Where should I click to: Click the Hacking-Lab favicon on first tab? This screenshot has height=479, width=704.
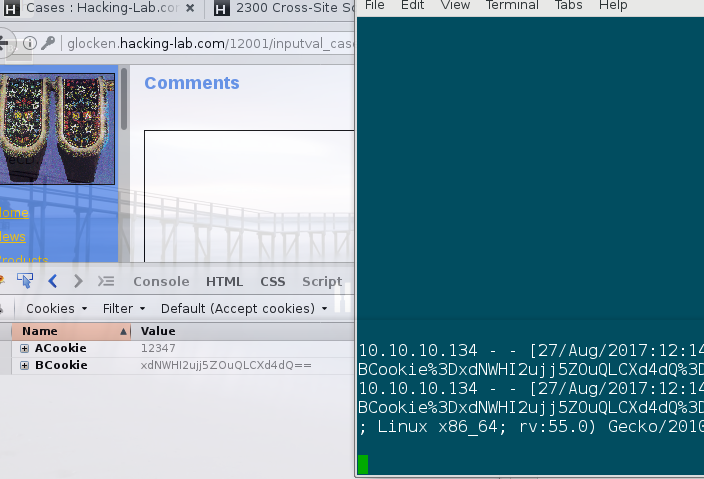click(x=12, y=8)
